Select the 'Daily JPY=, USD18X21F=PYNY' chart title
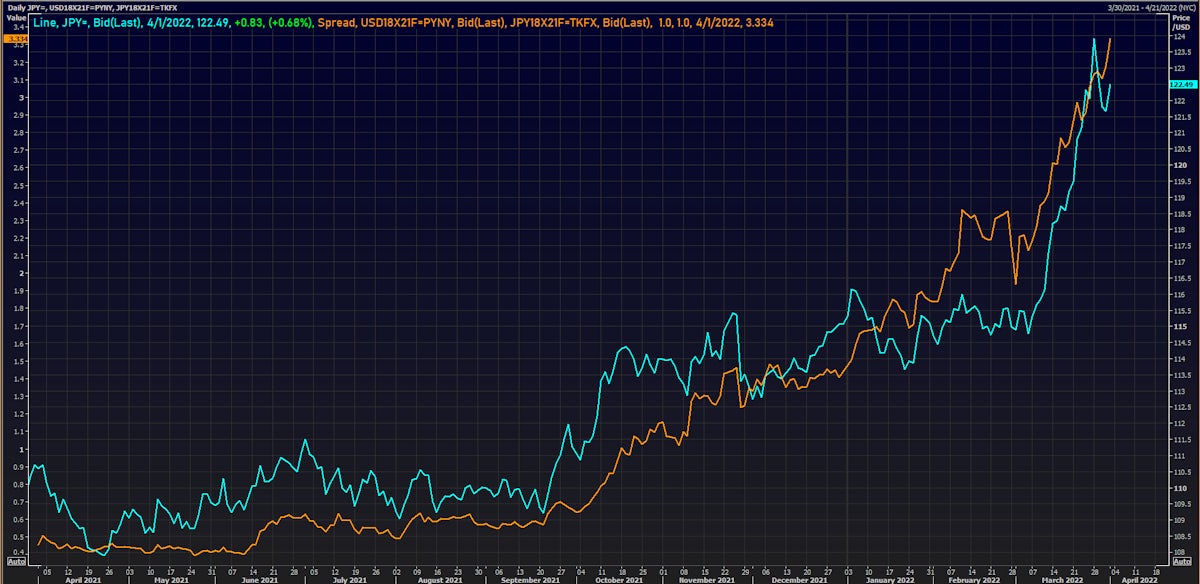Screen dimensions: 1200x584 click(92, 8)
